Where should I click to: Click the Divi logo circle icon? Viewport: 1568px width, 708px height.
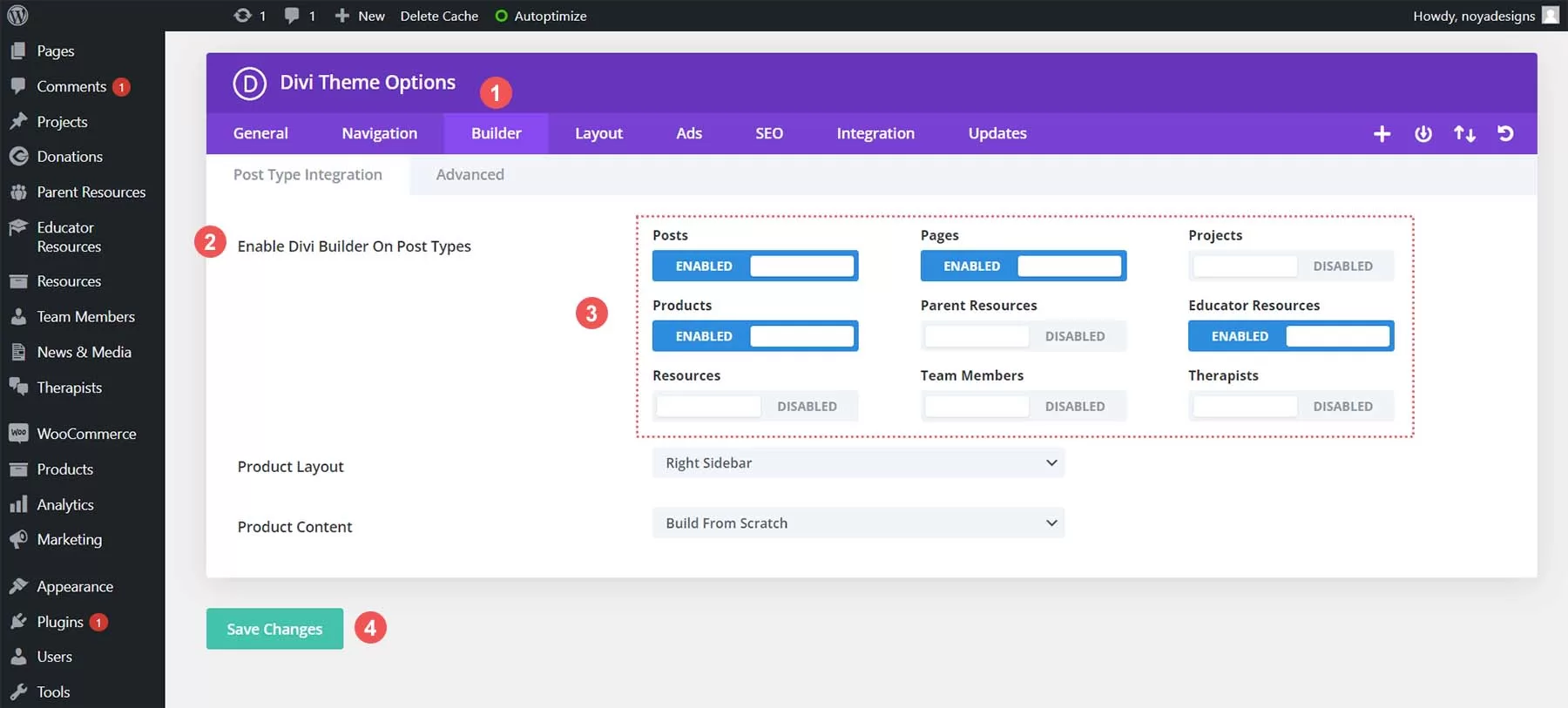pos(249,84)
